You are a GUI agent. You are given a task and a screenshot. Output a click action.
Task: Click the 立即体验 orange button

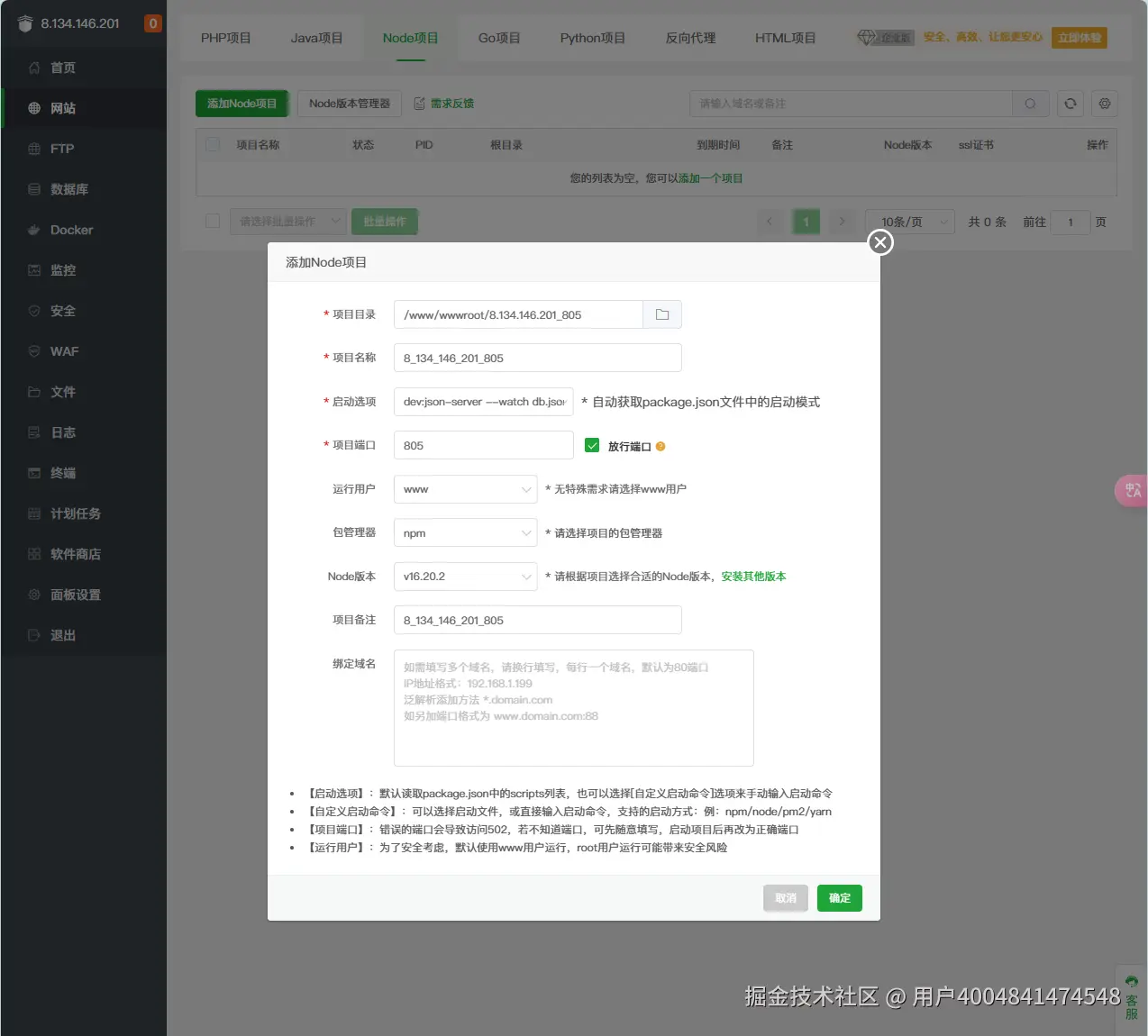[x=1080, y=38]
